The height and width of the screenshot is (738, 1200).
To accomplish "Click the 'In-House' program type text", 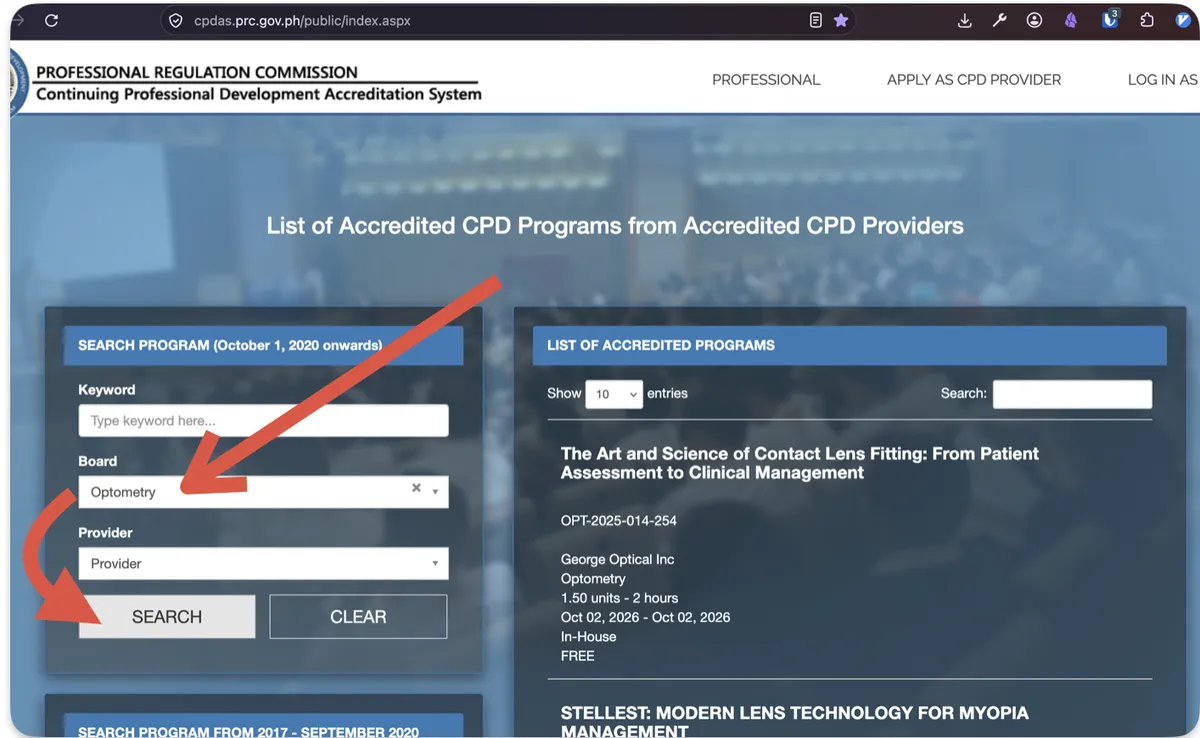I will pos(589,636).
